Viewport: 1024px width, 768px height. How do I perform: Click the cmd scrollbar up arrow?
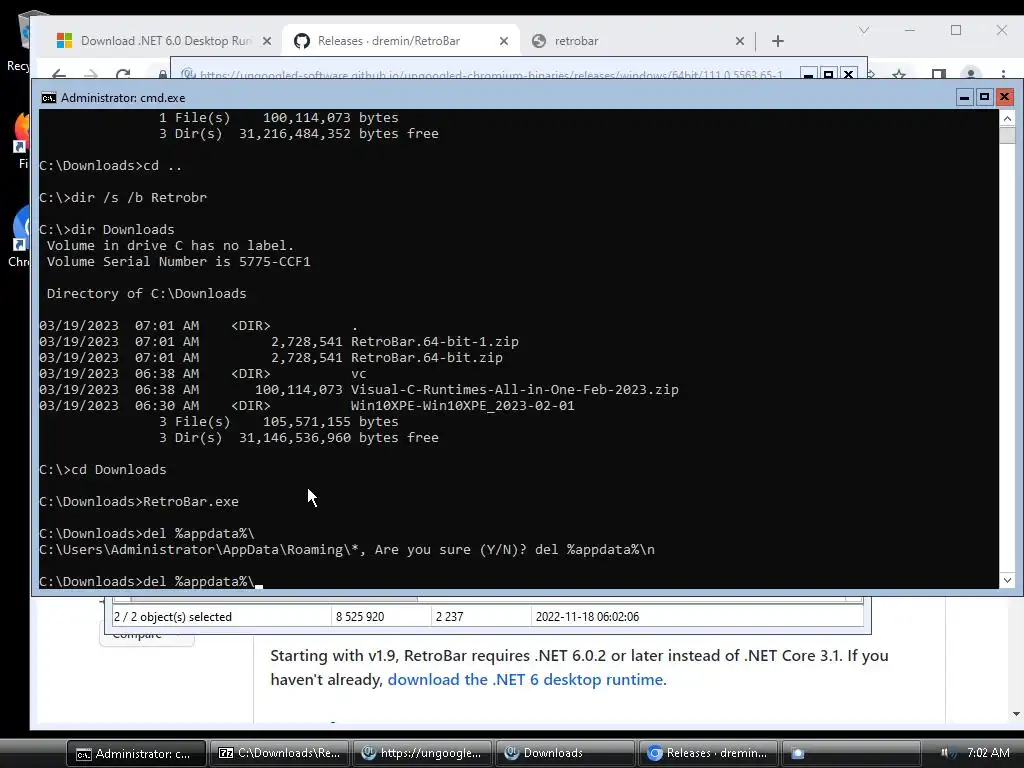(1007, 118)
